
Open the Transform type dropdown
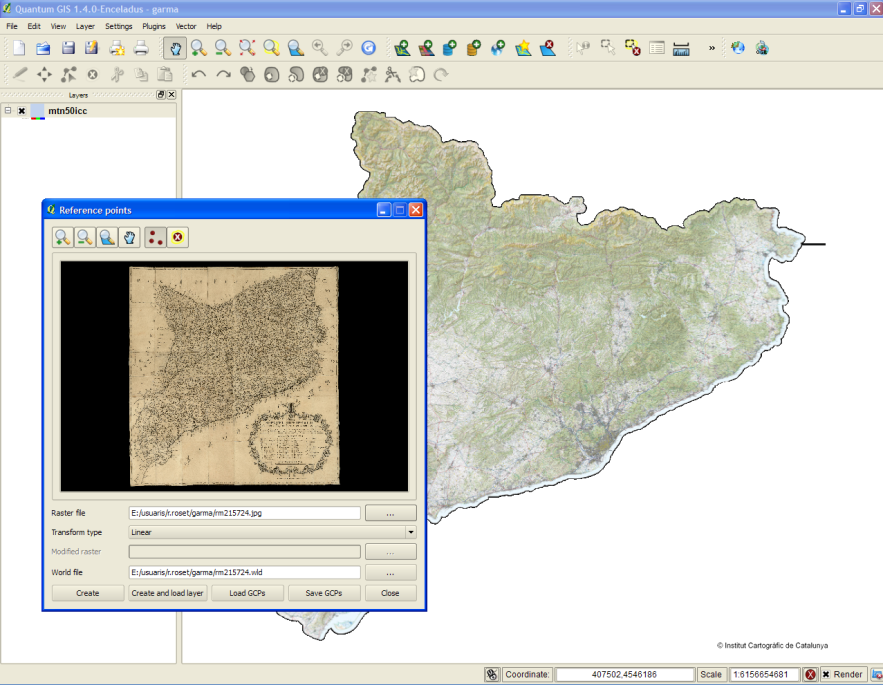pos(273,532)
